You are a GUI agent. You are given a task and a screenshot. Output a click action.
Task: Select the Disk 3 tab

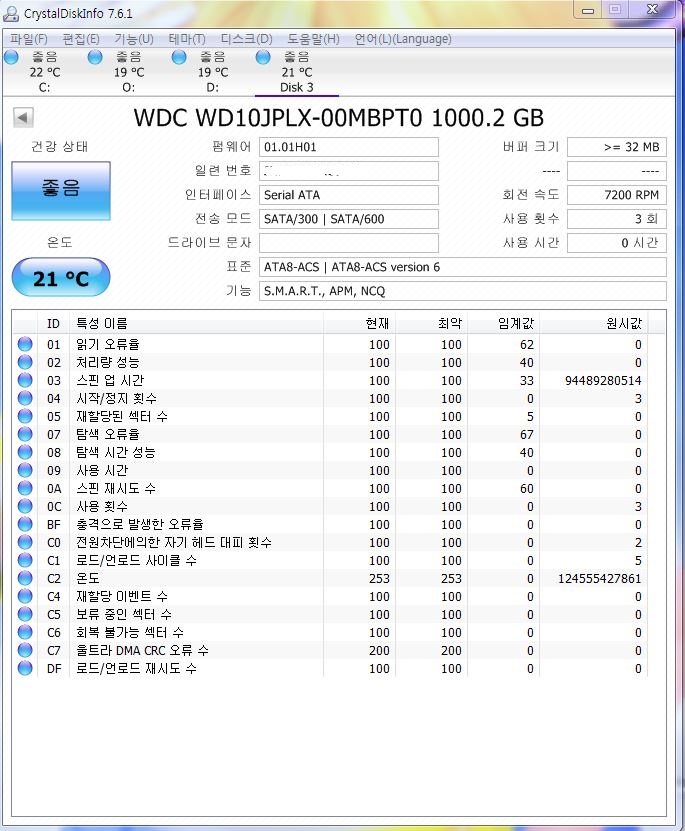[297, 72]
